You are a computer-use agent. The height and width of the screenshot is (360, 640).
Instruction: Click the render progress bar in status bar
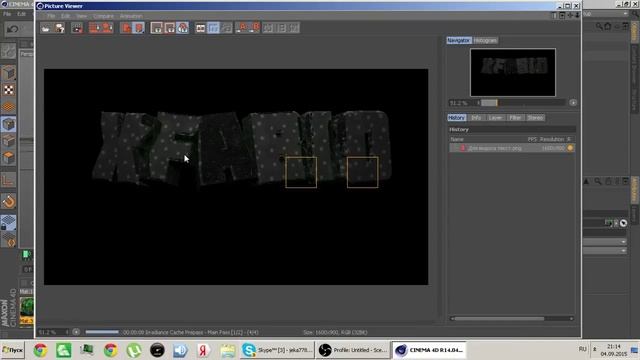tap(102, 332)
